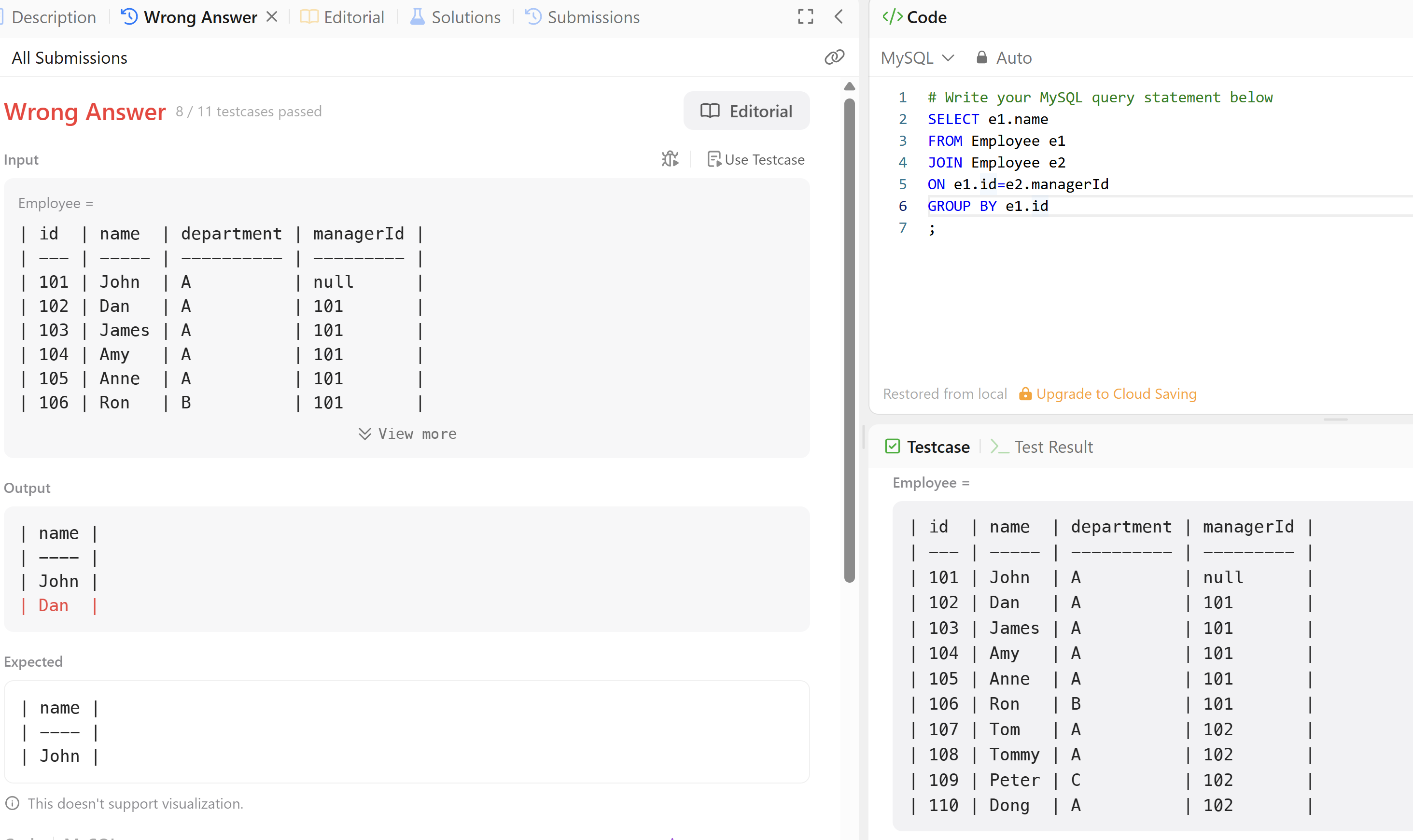Click the fullscreen expand icon

pos(805,17)
